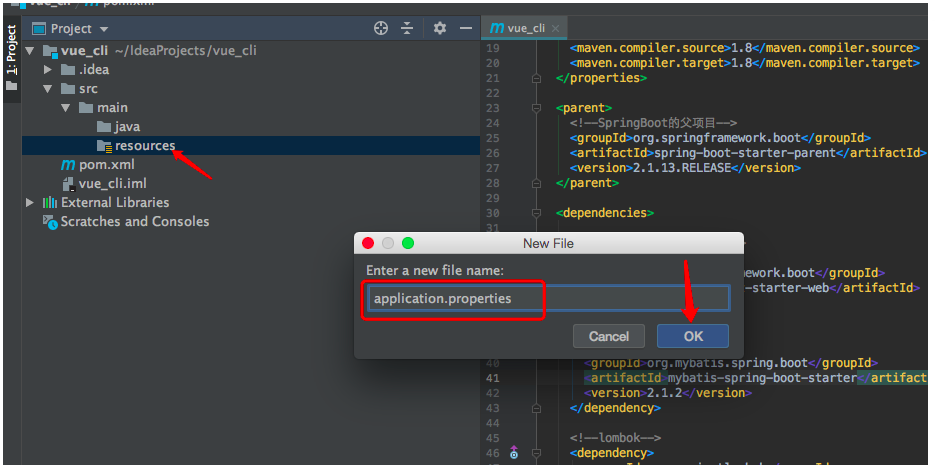Click green zoom button of New File dialog
The height and width of the screenshot is (469, 935).
click(x=408, y=243)
